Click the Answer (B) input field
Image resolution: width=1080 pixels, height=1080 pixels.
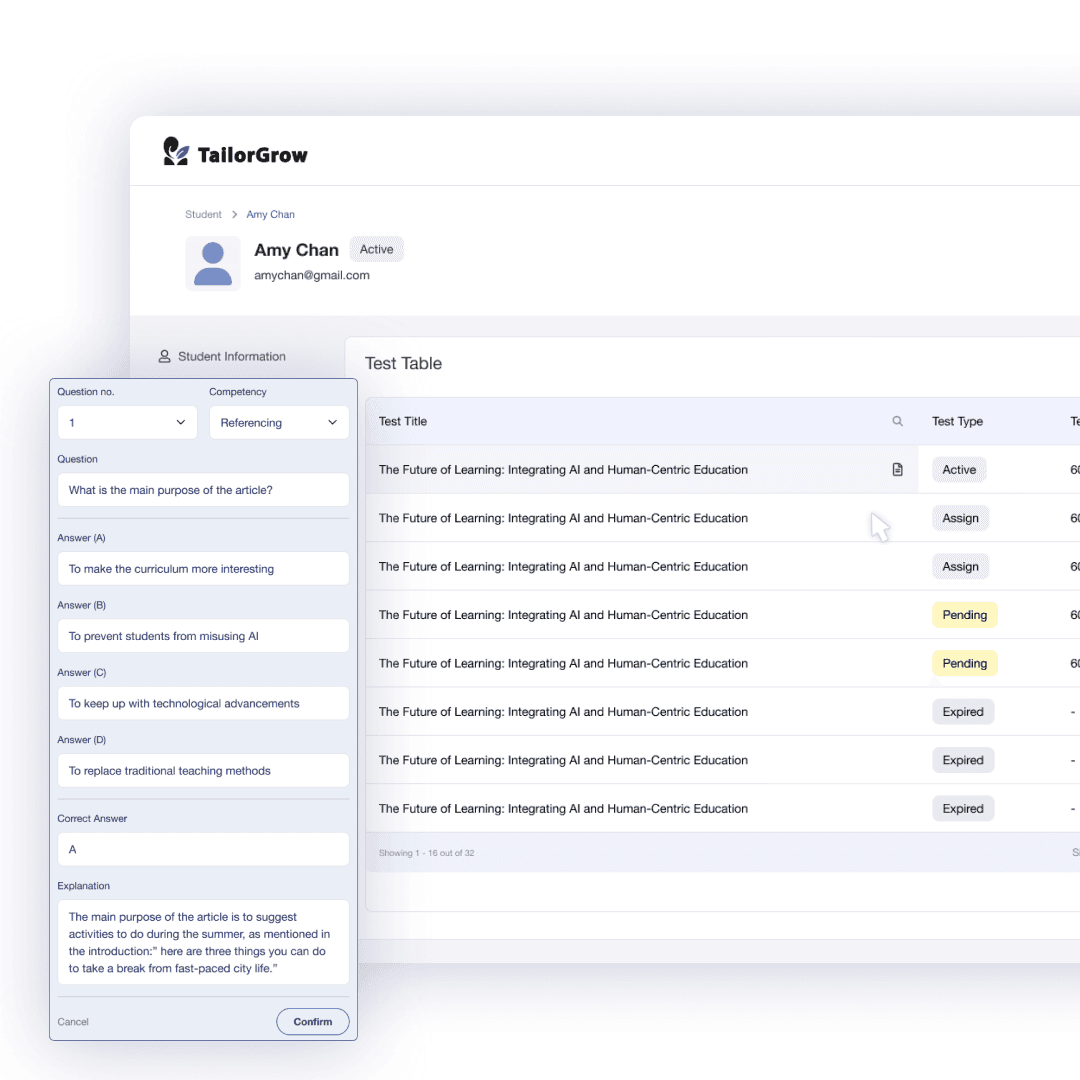(x=203, y=636)
